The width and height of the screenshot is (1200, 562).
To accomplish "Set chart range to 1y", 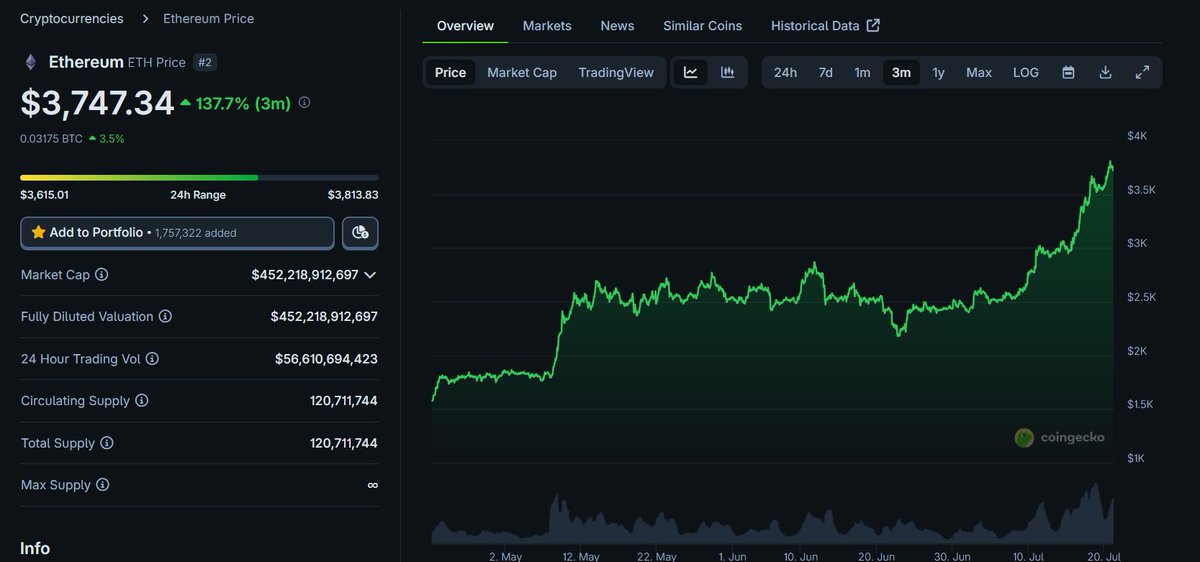I will click(x=938, y=72).
